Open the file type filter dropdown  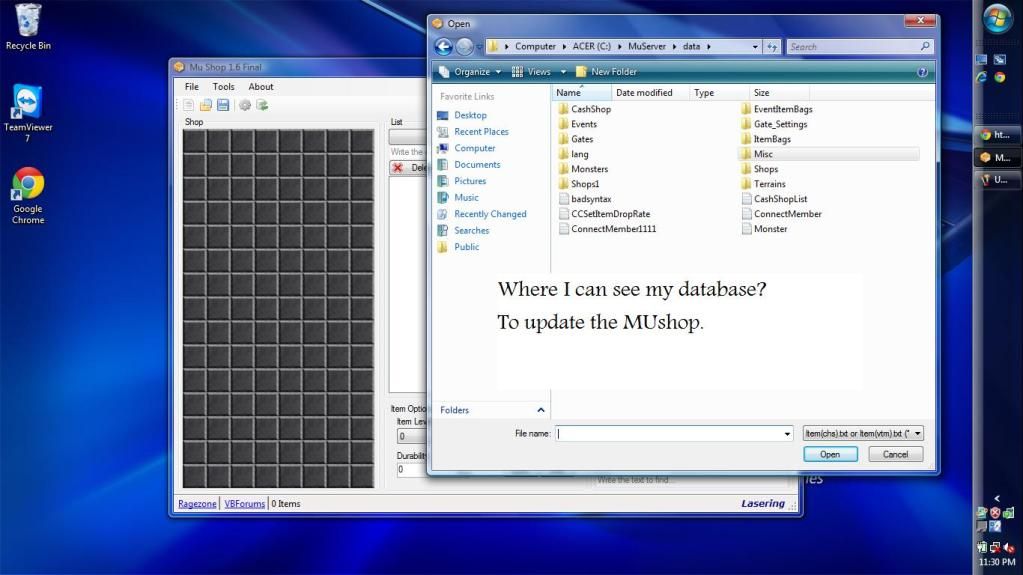863,433
